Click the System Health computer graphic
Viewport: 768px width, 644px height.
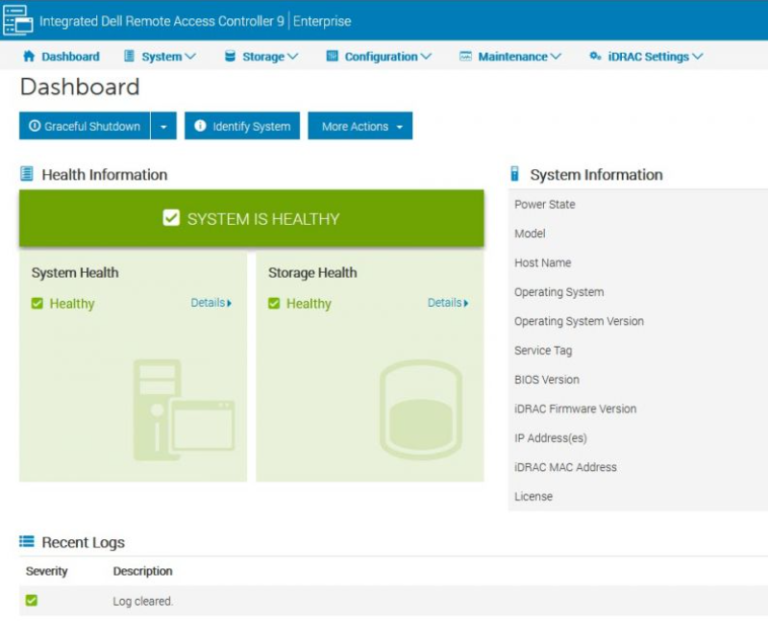(184, 410)
